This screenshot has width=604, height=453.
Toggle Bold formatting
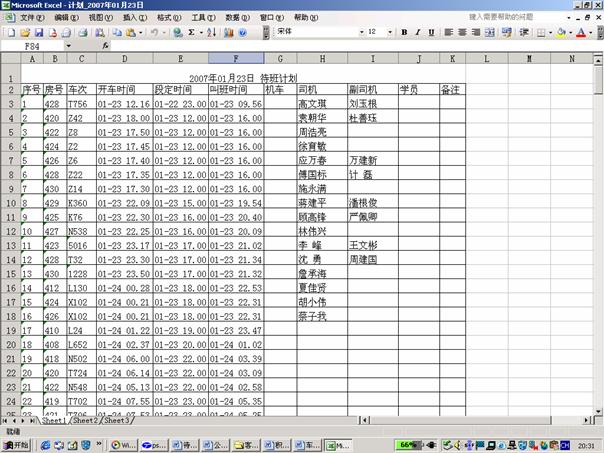(x=404, y=32)
